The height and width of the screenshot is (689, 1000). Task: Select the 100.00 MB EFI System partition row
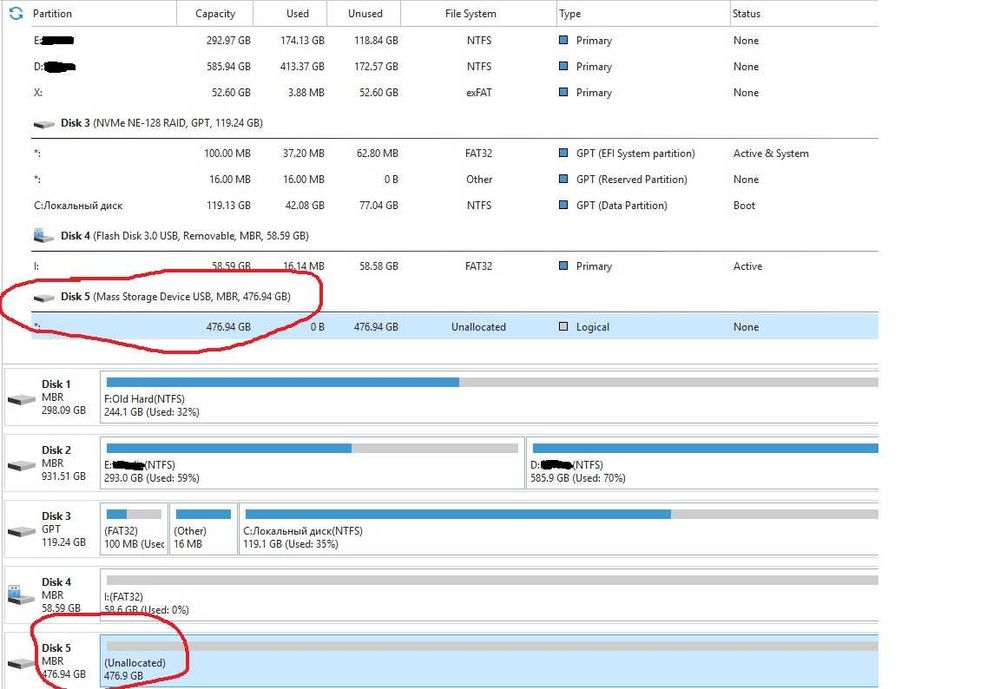tap(455, 153)
